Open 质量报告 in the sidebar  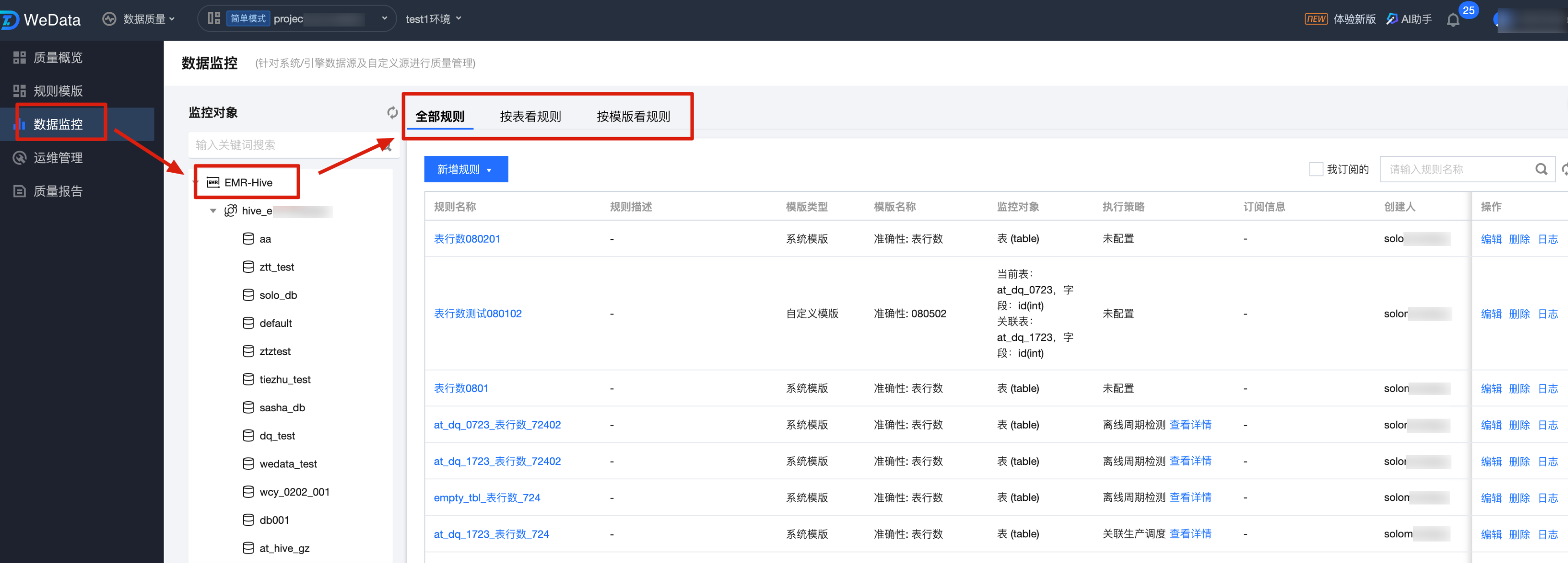click(x=57, y=191)
